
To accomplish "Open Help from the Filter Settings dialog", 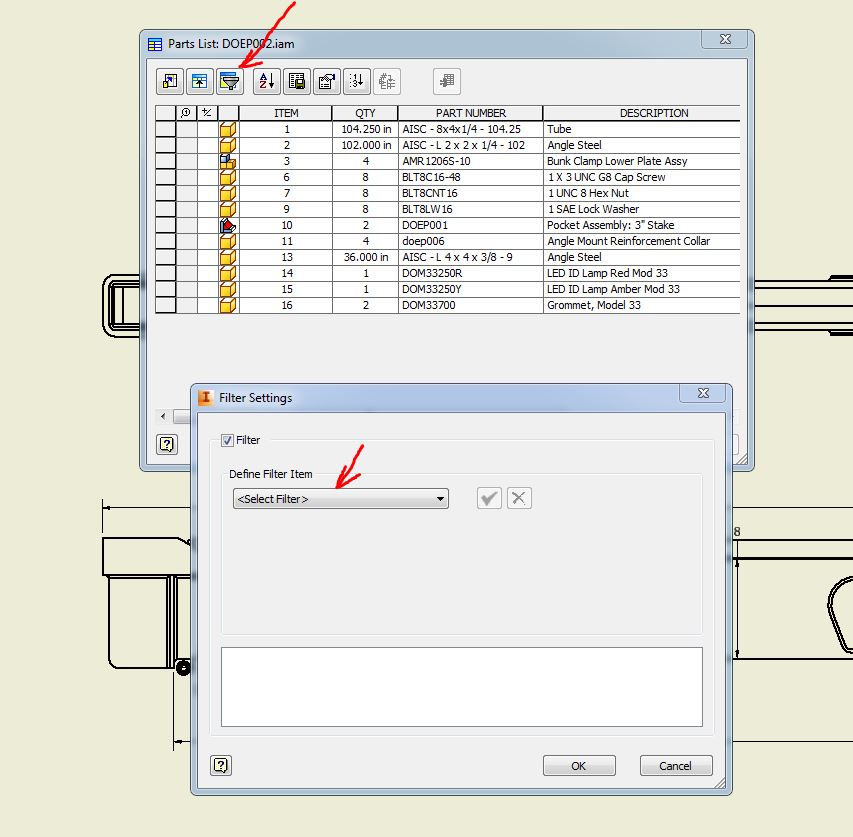I will 222,766.
